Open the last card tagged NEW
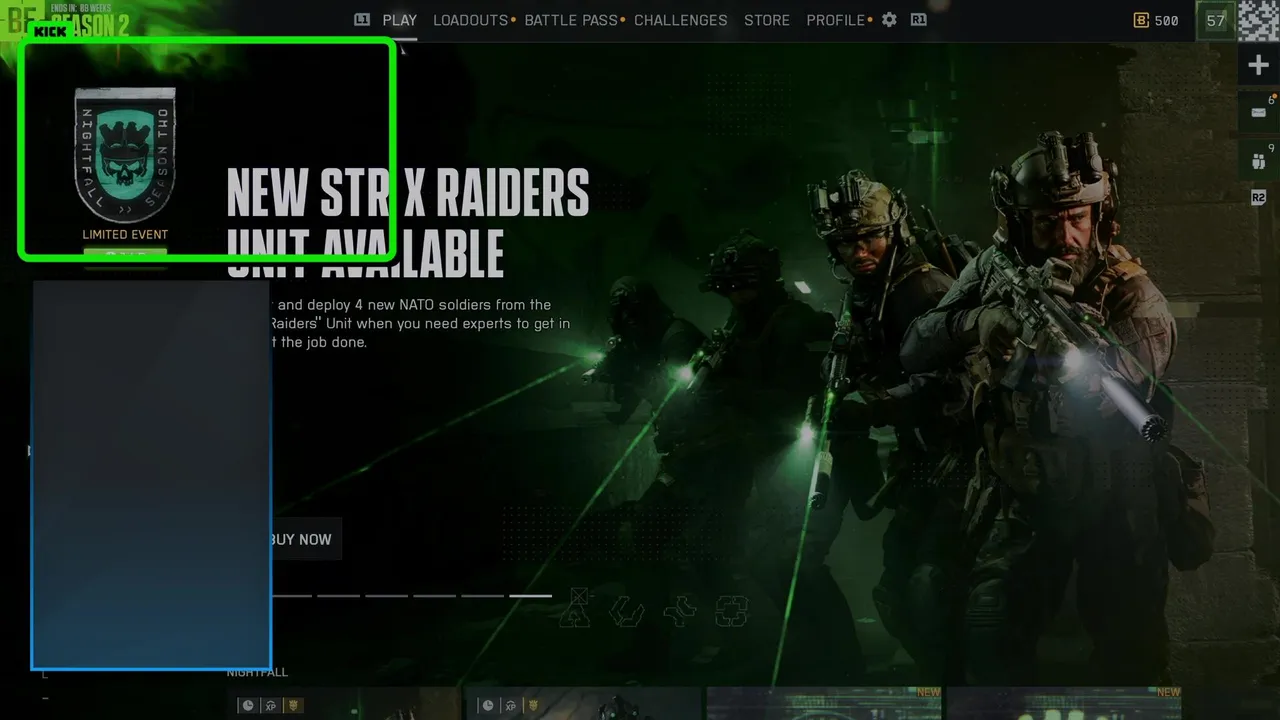 (x=1063, y=703)
